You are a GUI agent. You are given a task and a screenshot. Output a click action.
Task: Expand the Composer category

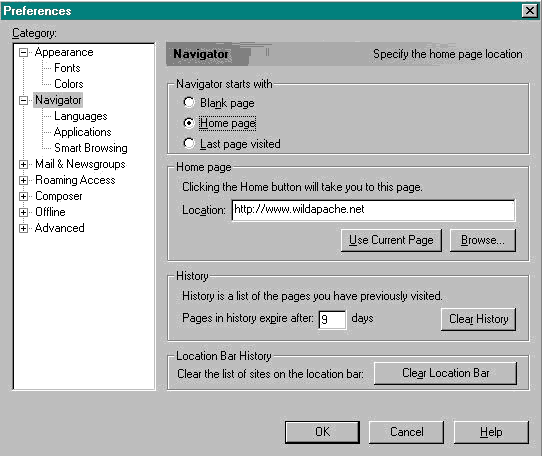(x=24, y=196)
